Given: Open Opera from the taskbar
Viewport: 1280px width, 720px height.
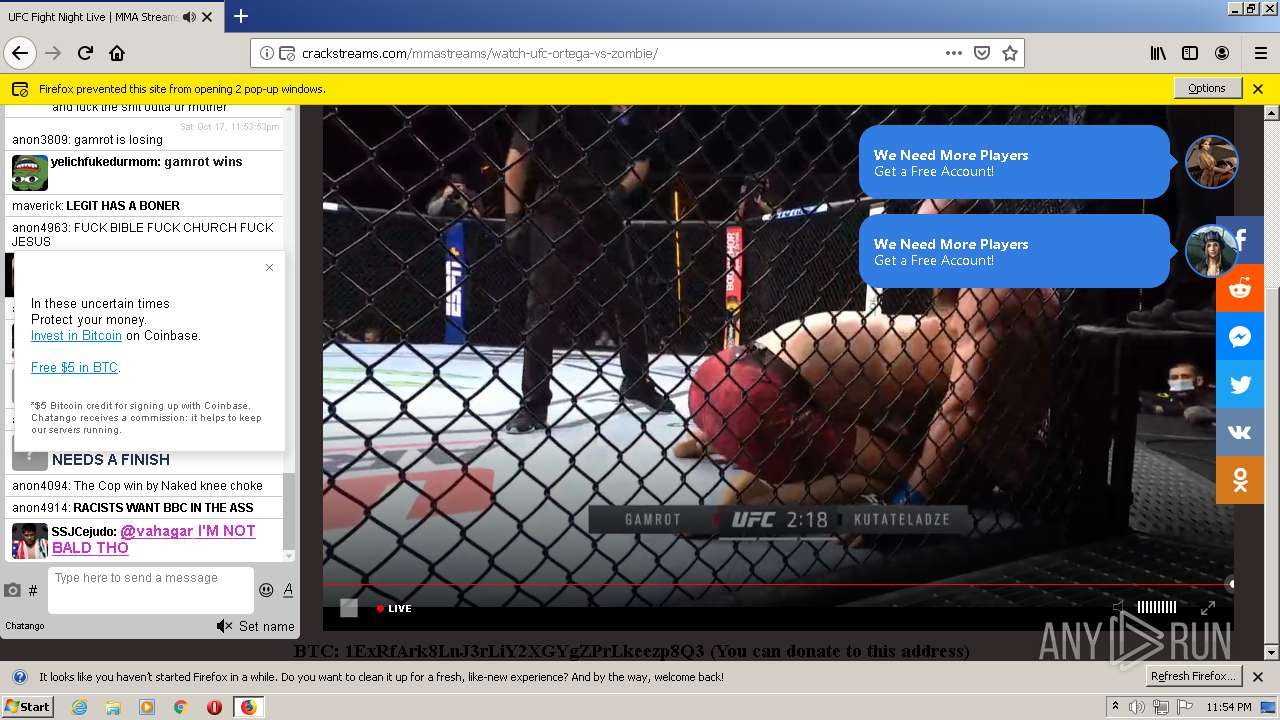Looking at the screenshot, I should (x=214, y=707).
